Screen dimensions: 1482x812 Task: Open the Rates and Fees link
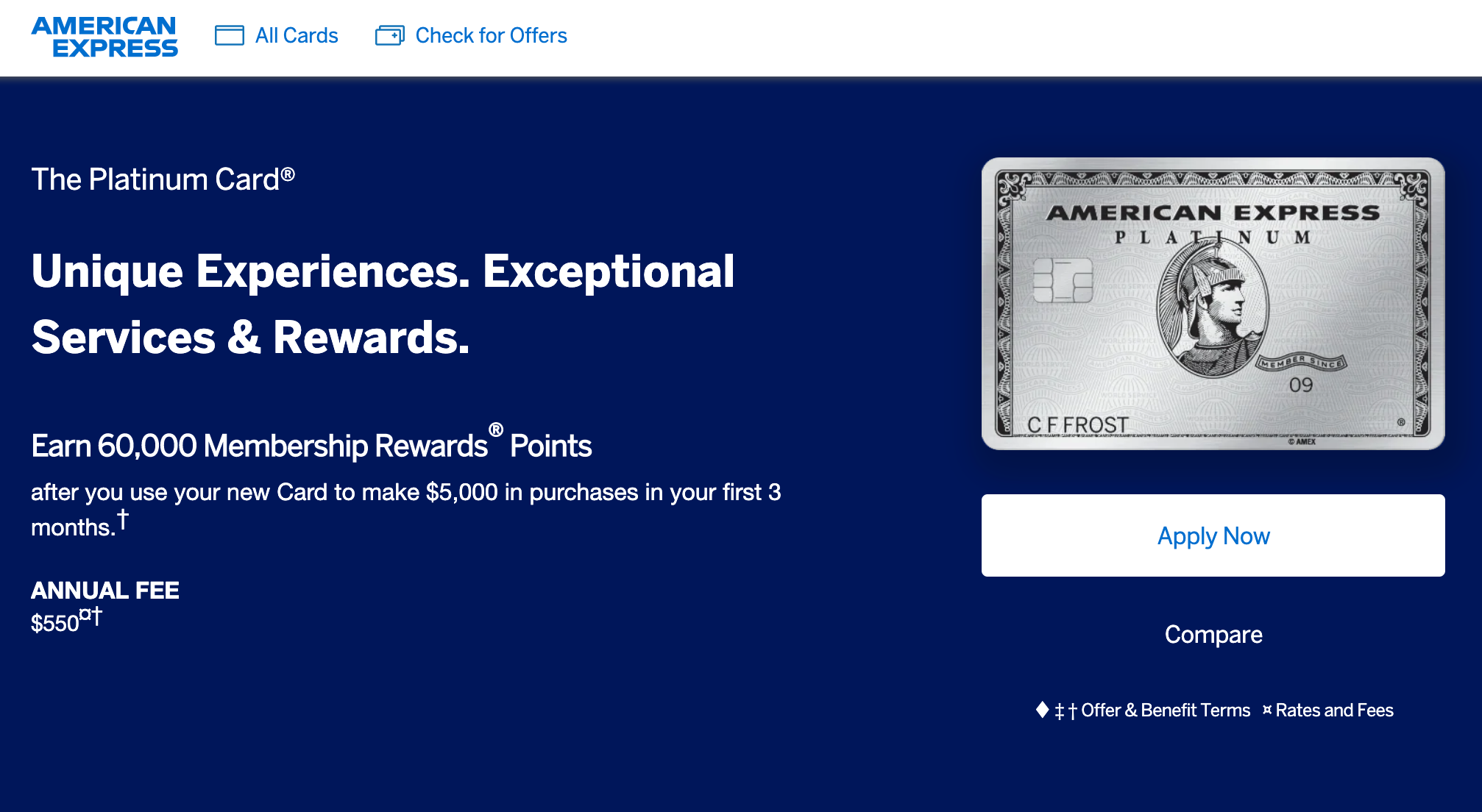pyautogui.click(x=1334, y=710)
